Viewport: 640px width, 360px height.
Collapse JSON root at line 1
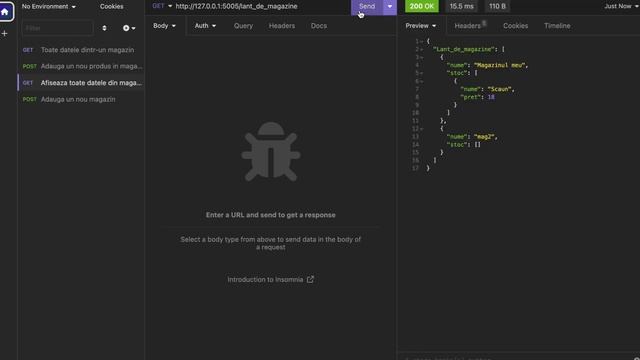pyautogui.click(x=422, y=42)
